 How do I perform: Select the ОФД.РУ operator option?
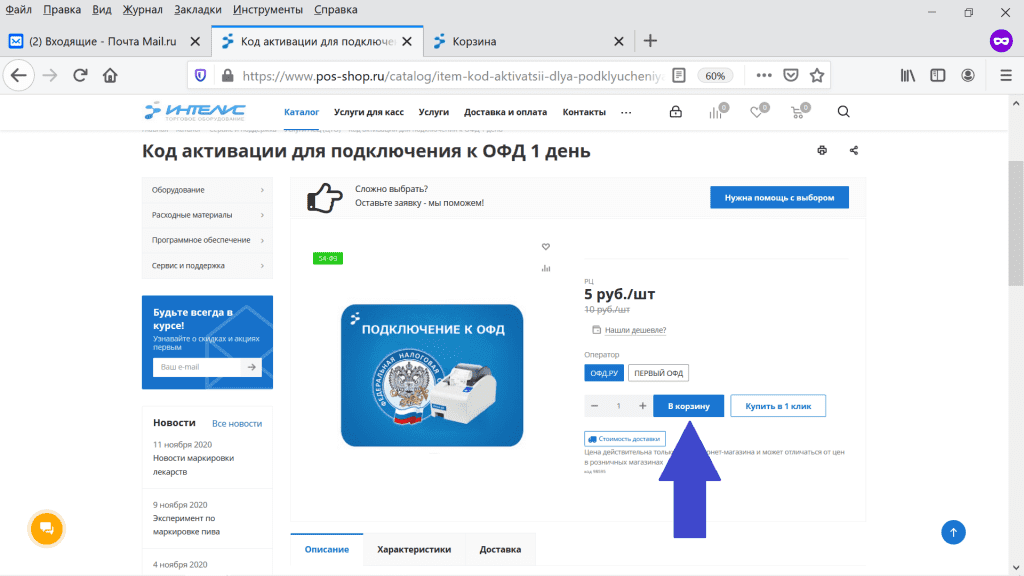pyautogui.click(x=604, y=373)
